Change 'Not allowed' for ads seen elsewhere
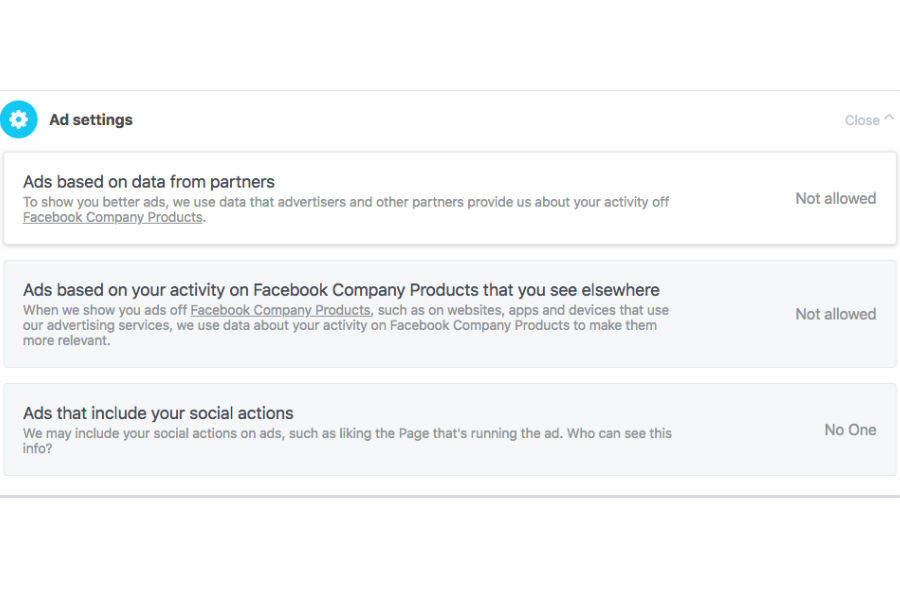Image resolution: width=900 pixels, height=600 pixels. point(835,314)
